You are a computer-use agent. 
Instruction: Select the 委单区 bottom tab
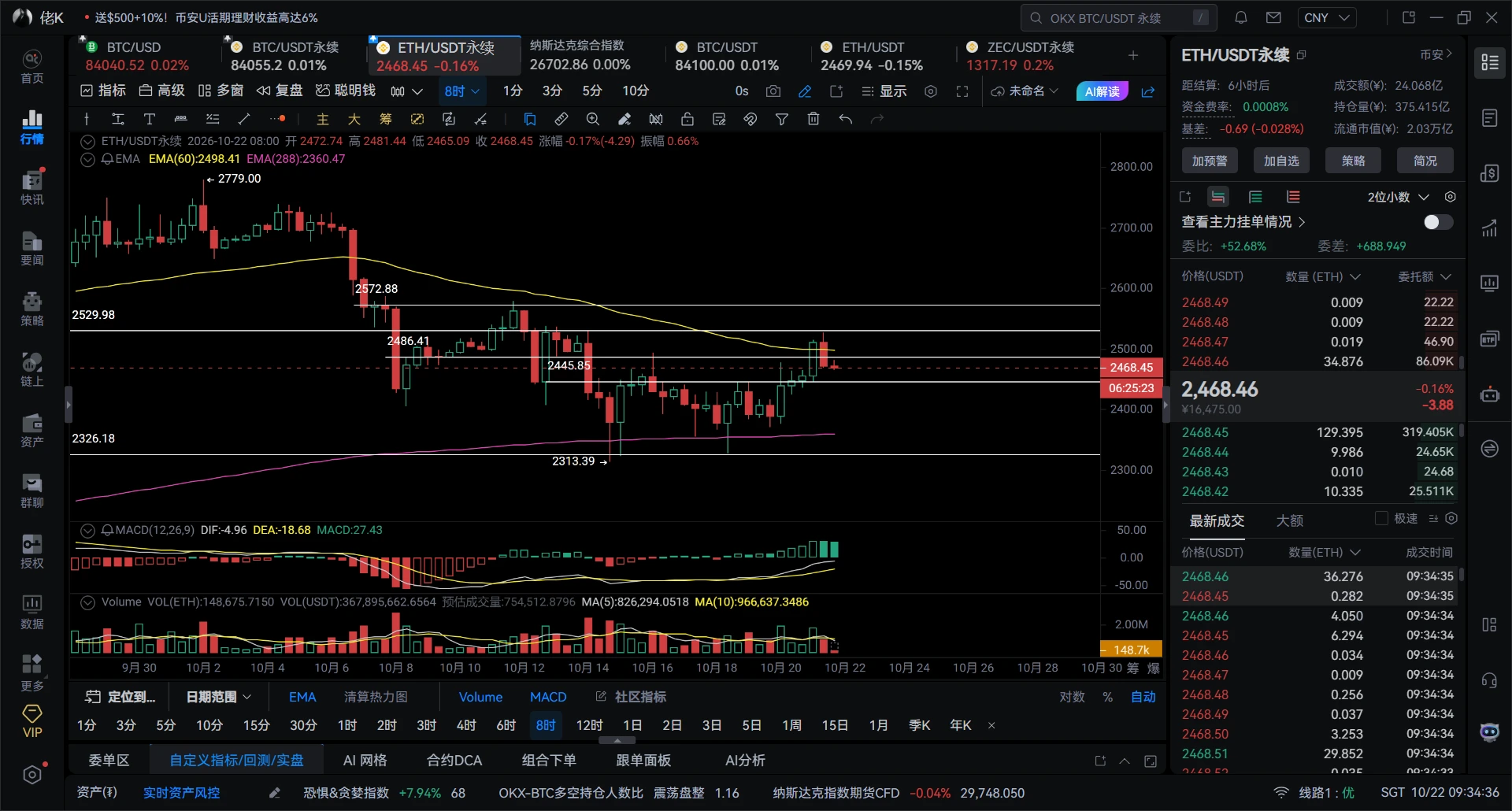(109, 761)
